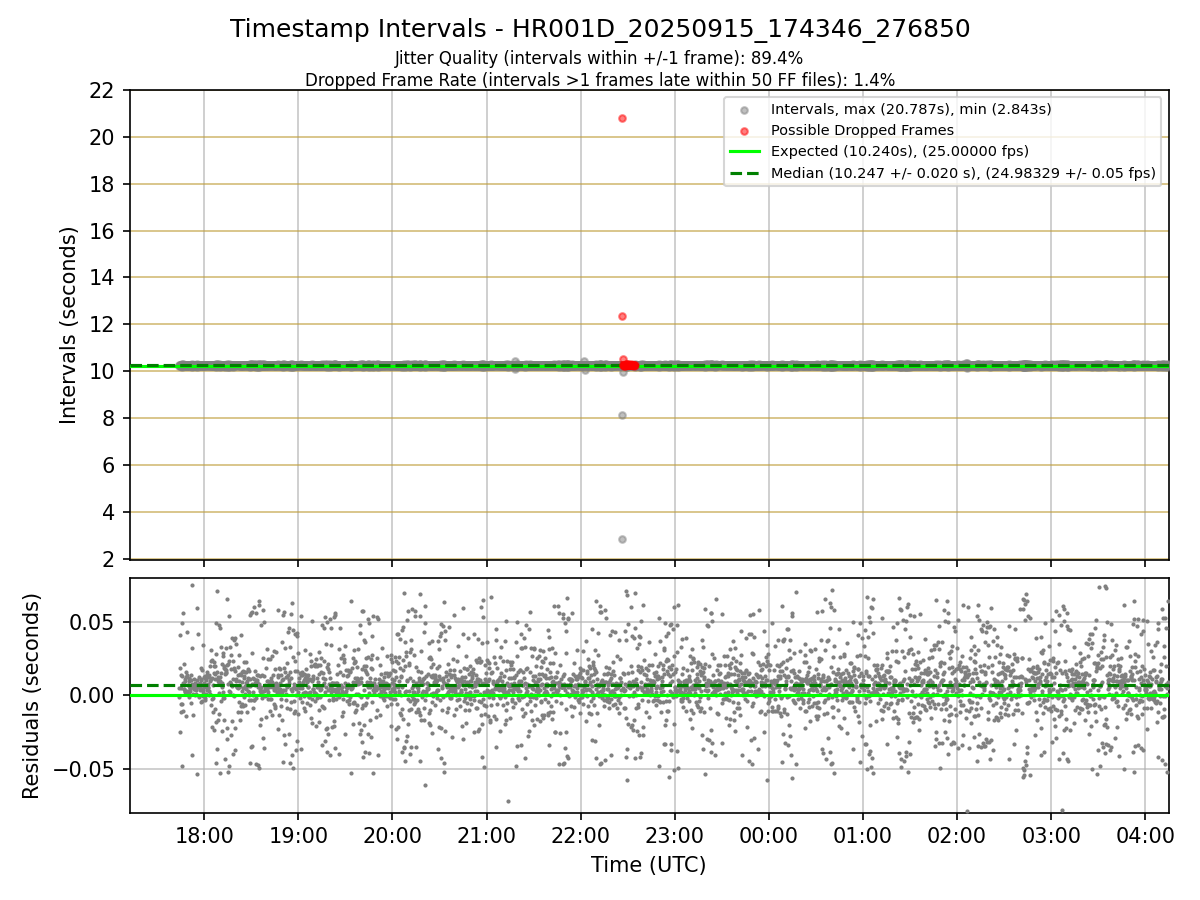Click the red dot marker in legend

(x=744, y=131)
